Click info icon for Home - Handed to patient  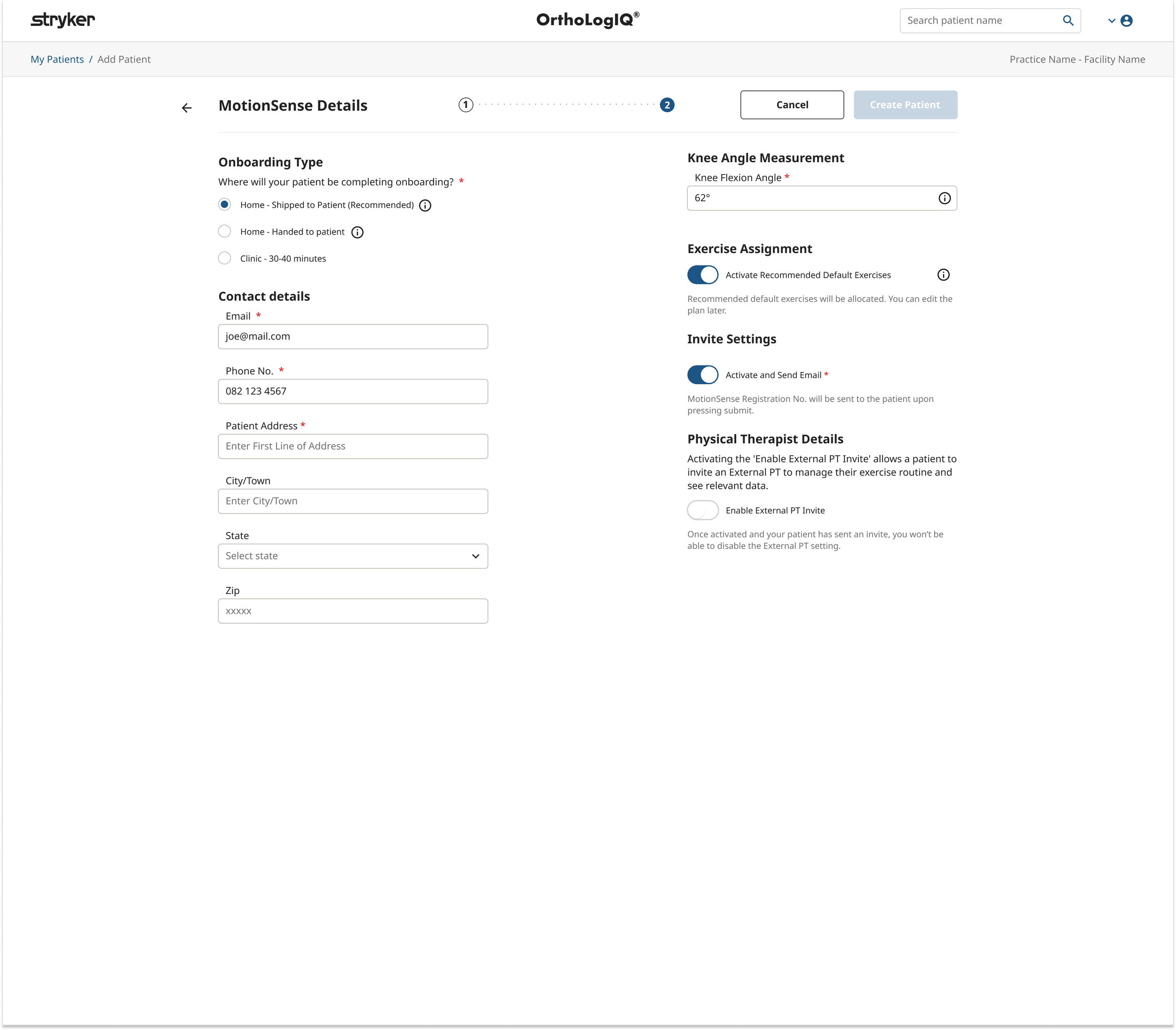(358, 232)
